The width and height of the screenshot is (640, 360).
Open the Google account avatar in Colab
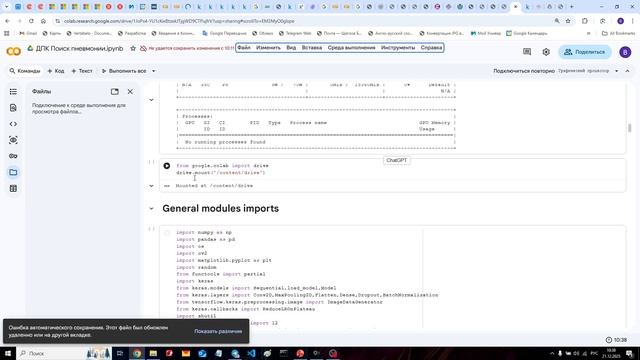point(625,52)
